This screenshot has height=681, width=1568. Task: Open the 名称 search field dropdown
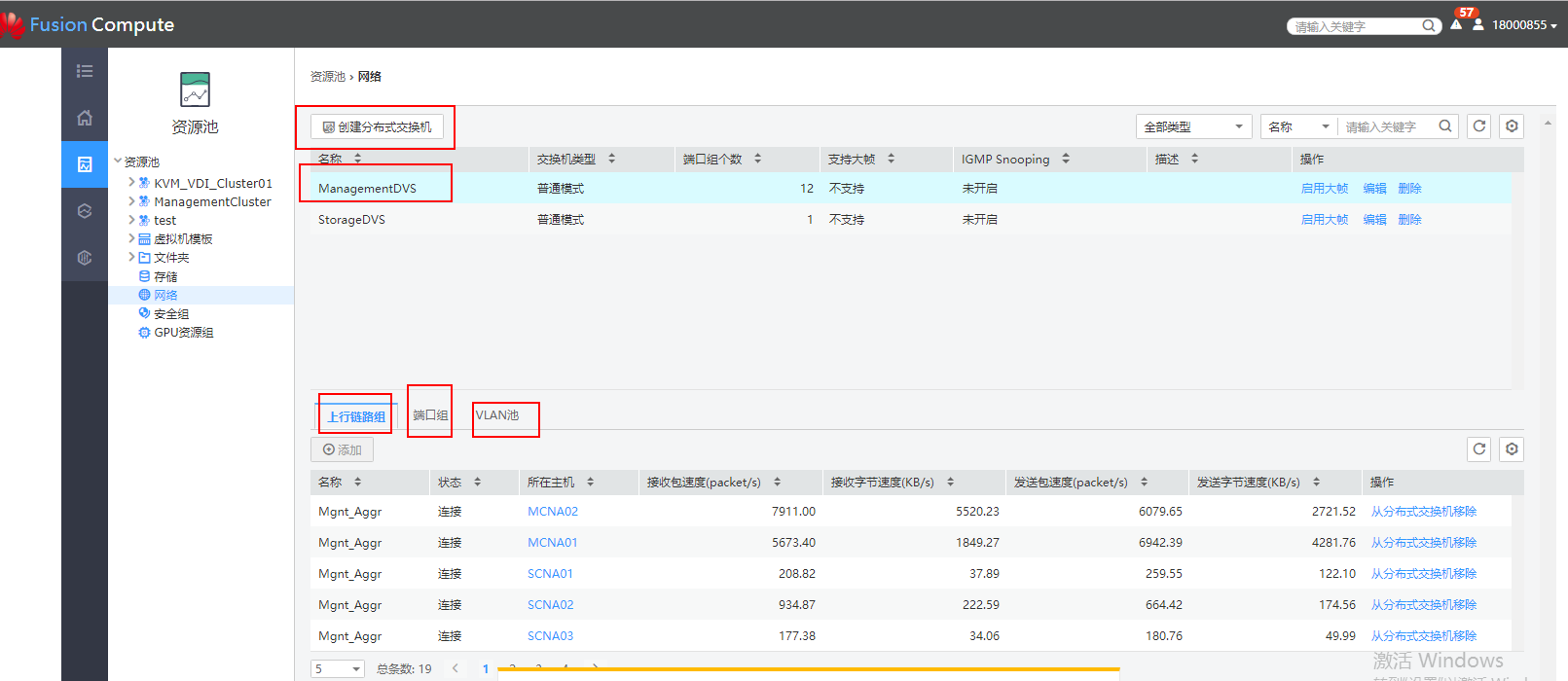(x=1299, y=126)
